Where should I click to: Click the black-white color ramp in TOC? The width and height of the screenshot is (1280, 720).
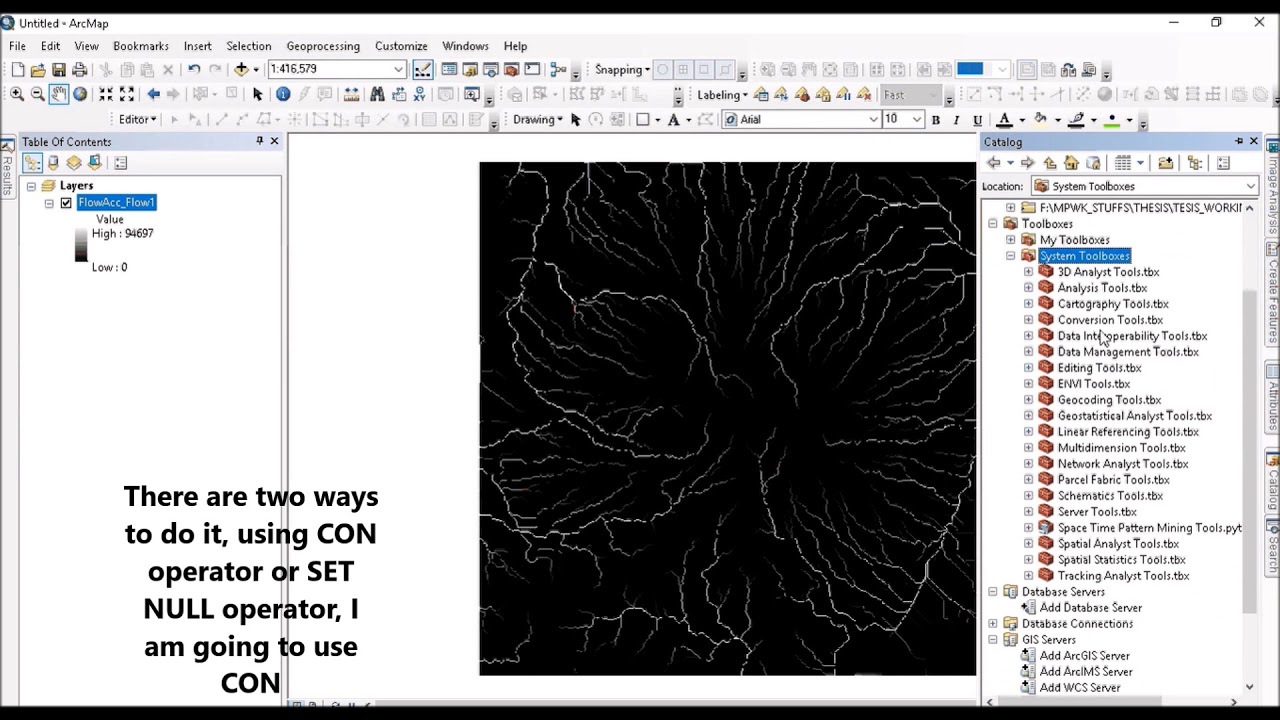[x=81, y=245]
